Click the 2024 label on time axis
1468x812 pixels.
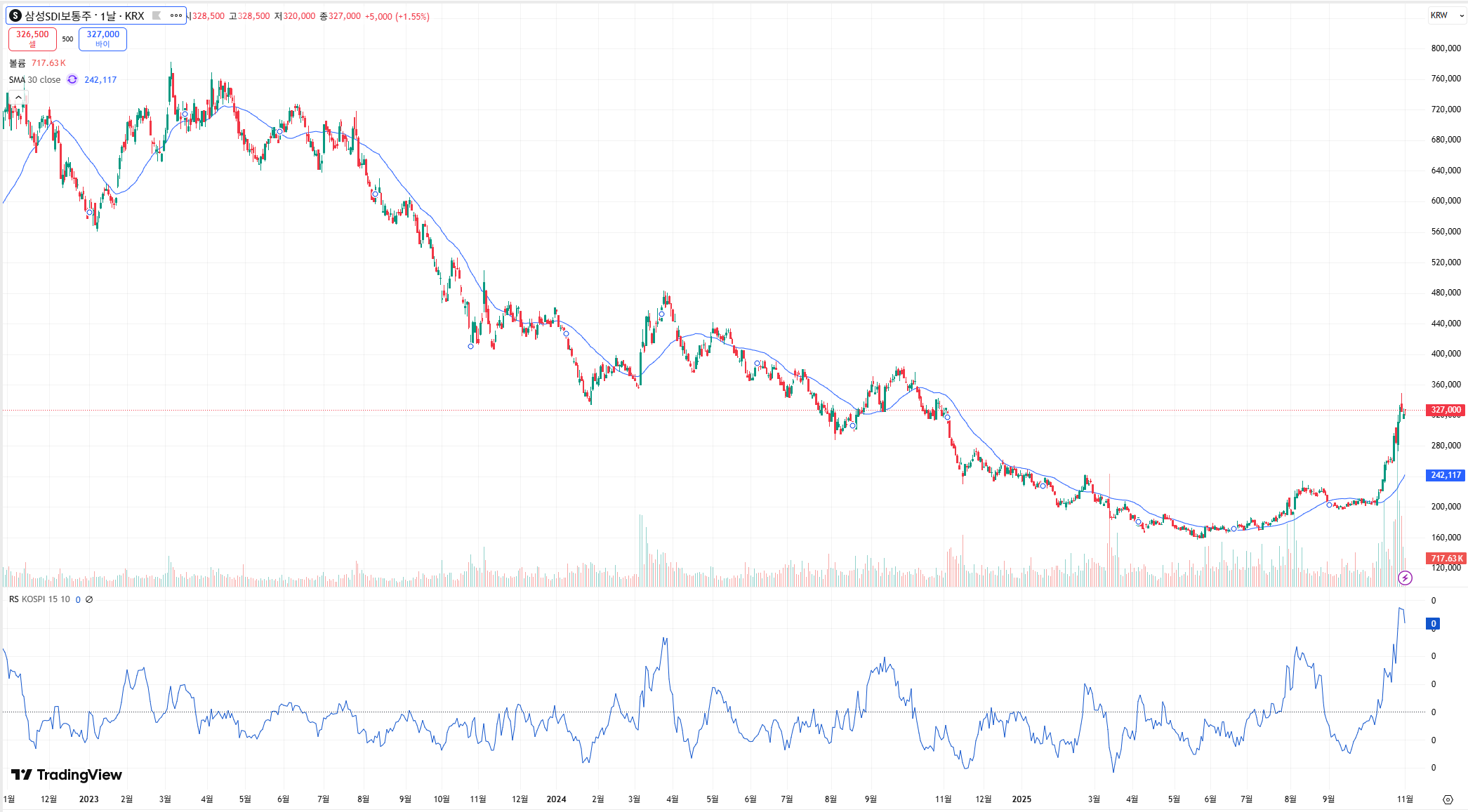[556, 799]
